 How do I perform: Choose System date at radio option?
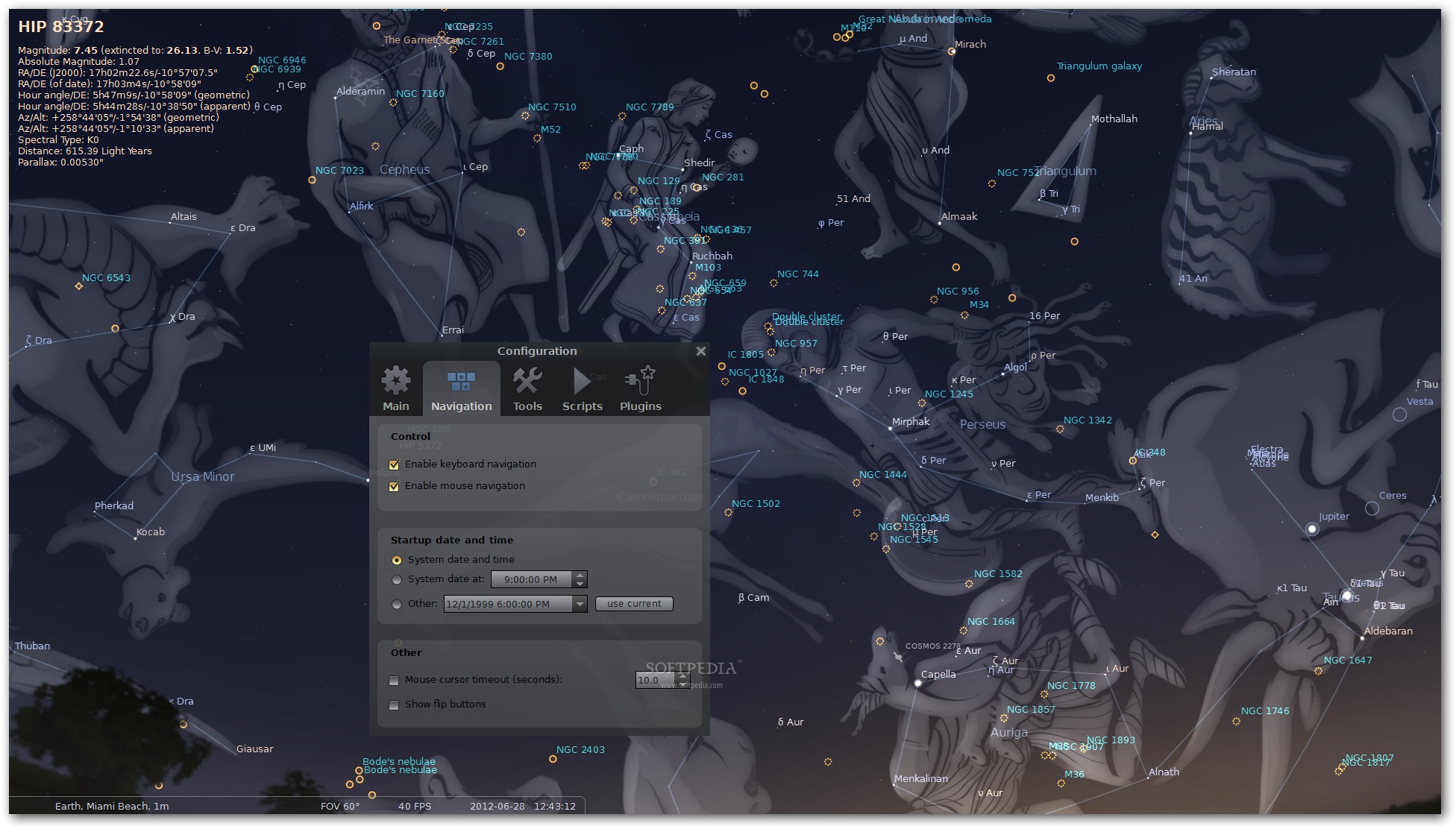[x=397, y=579]
